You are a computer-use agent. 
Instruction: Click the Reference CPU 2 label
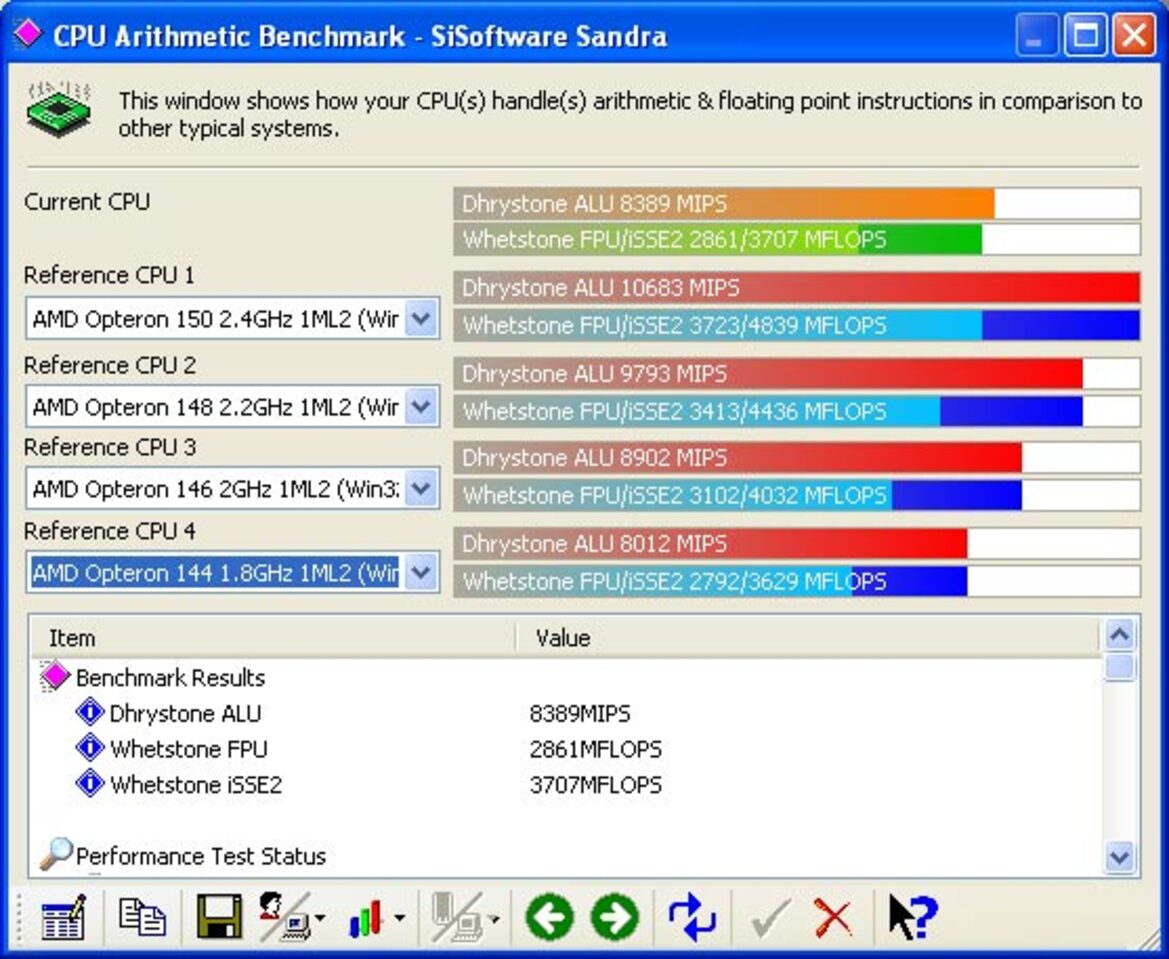(x=110, y=365)
